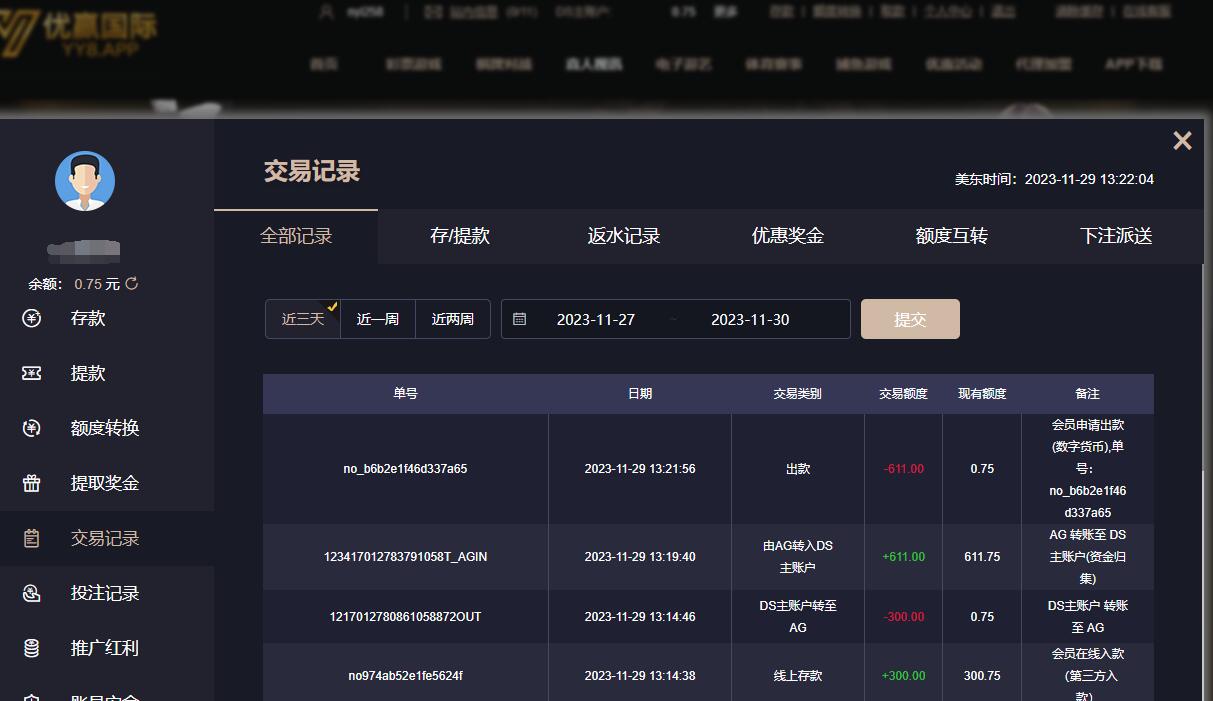Click the 交易额度 column header
This screenshot has height=701, width=1213.
pos(903,394)
